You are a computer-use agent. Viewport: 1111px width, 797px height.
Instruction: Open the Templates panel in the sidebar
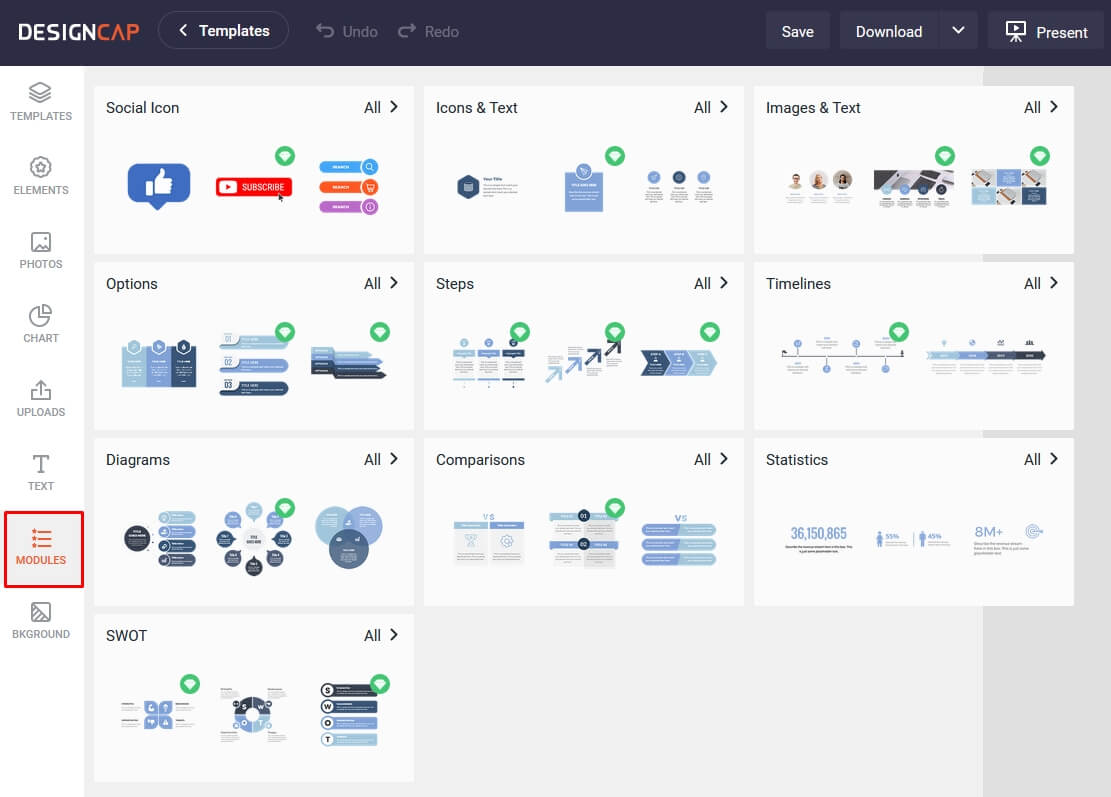(x=40, y=103)
